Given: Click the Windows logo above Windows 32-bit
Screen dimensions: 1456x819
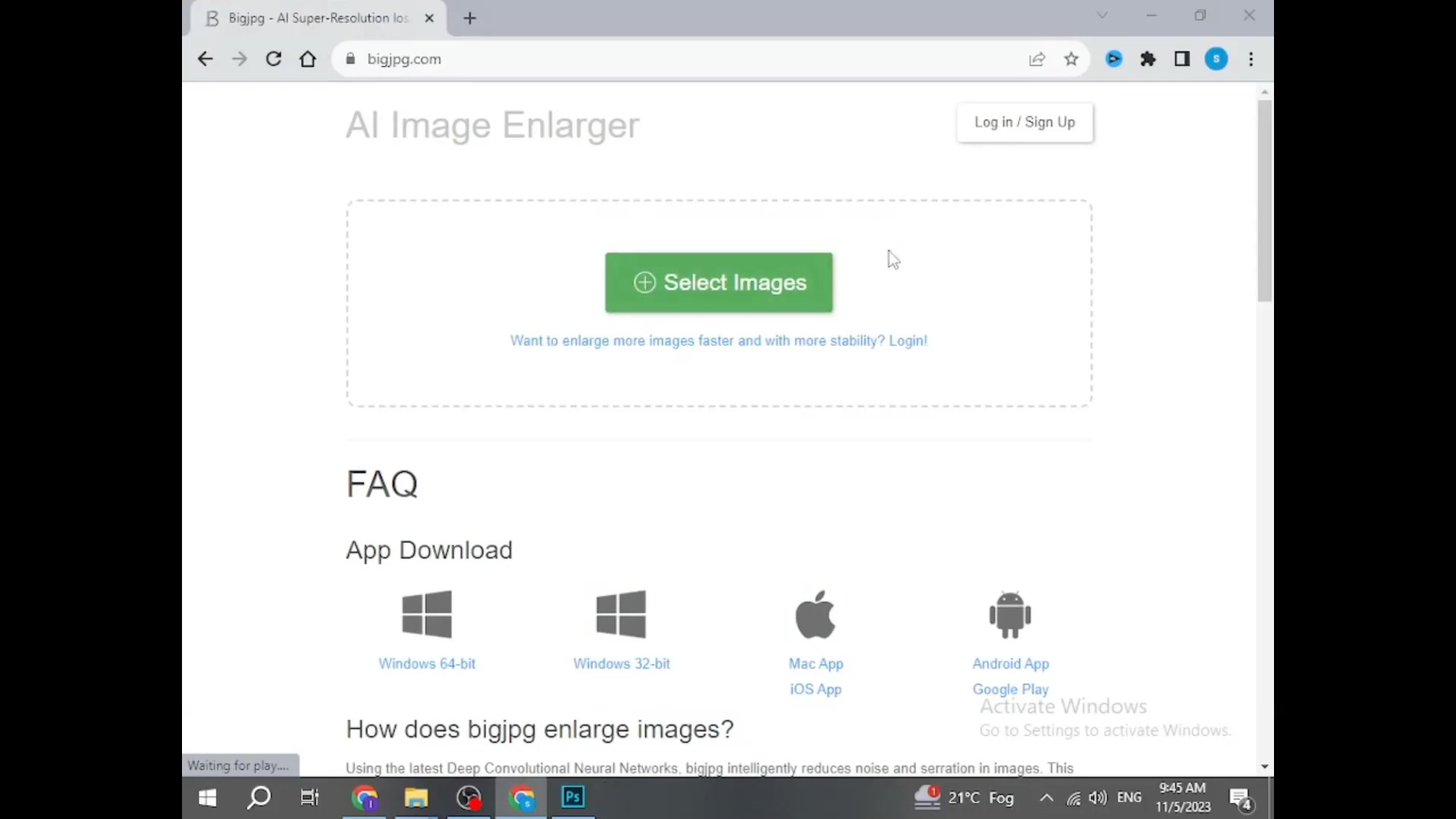Looking at the screenshot, I should click(x=622, y=614).
